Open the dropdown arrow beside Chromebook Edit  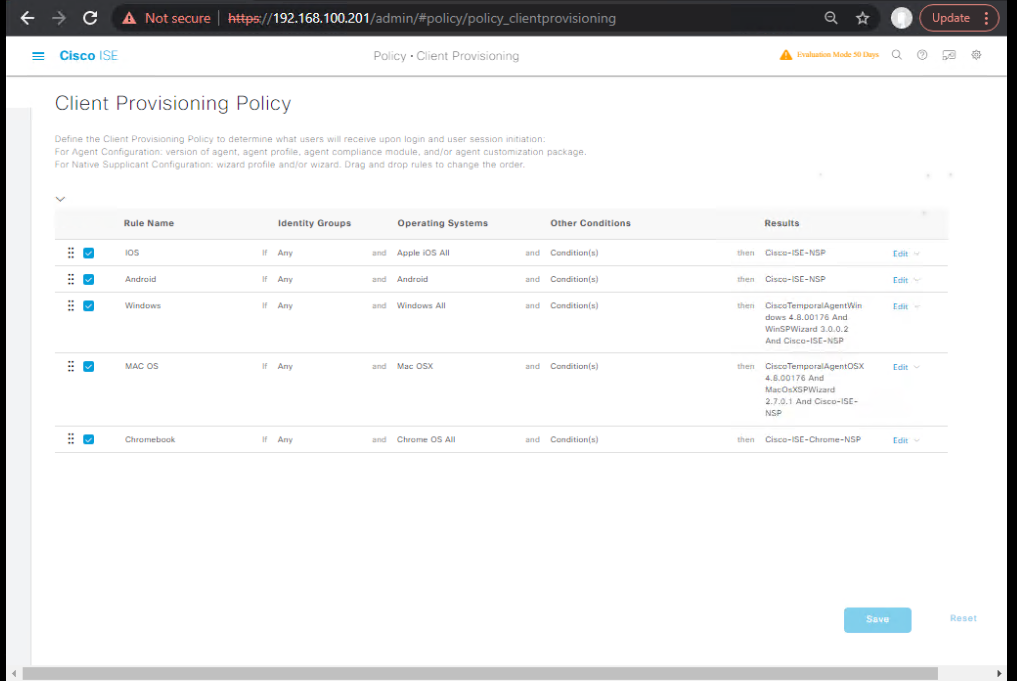(x=917, y=440)
